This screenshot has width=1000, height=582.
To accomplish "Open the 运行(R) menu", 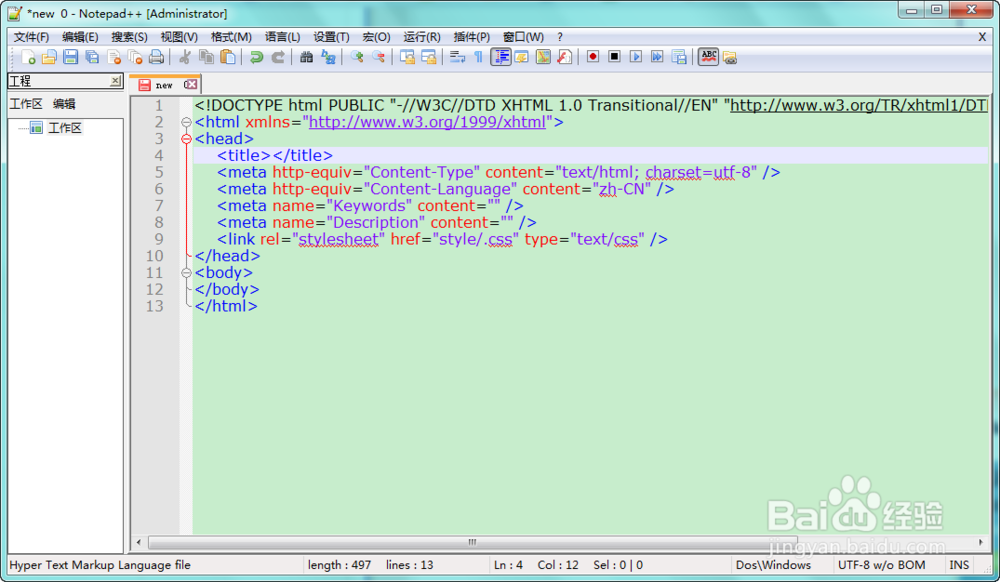I will click(422, 37).
